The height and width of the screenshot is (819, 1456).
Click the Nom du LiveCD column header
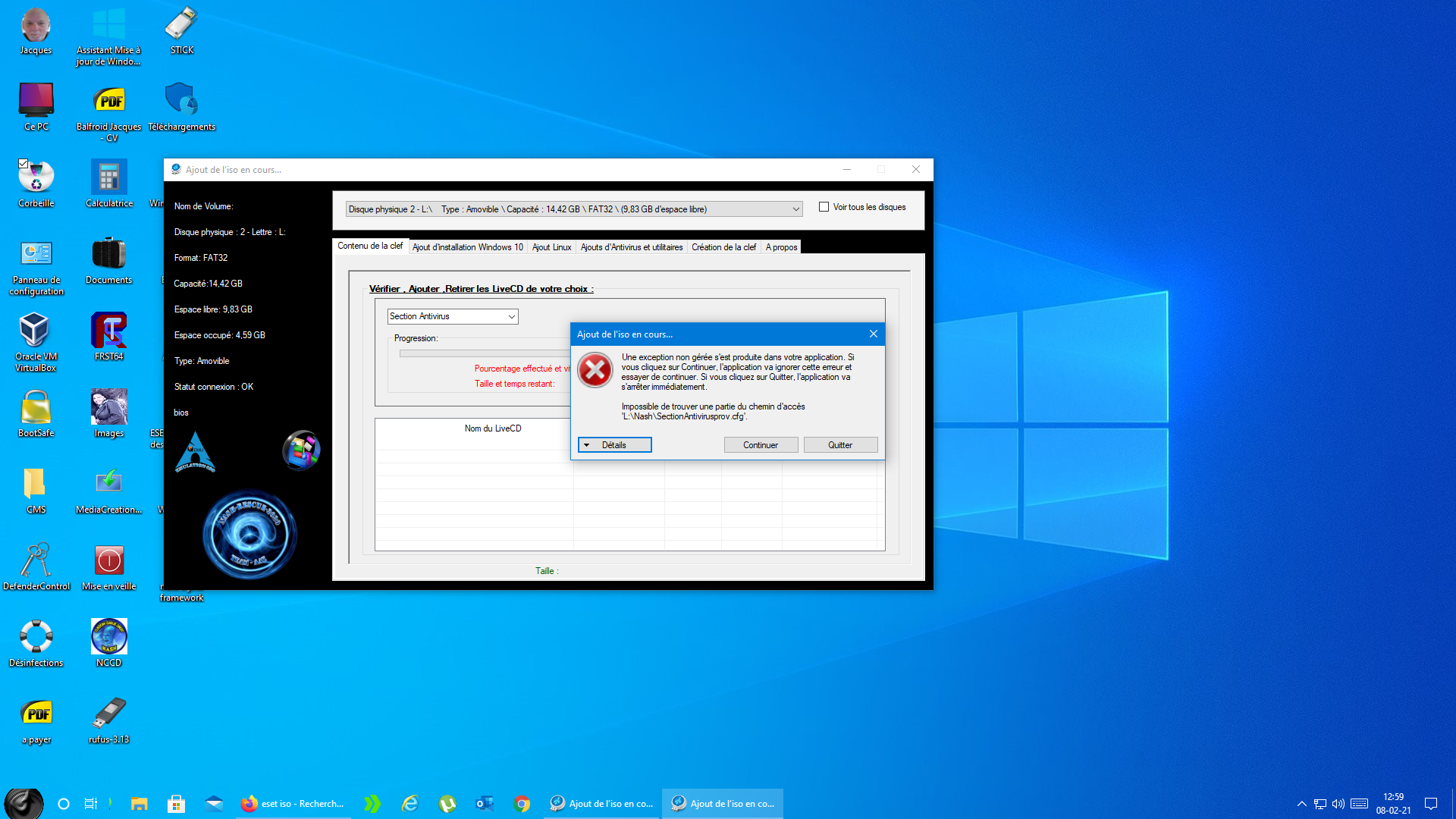click(x=492, y=428)
